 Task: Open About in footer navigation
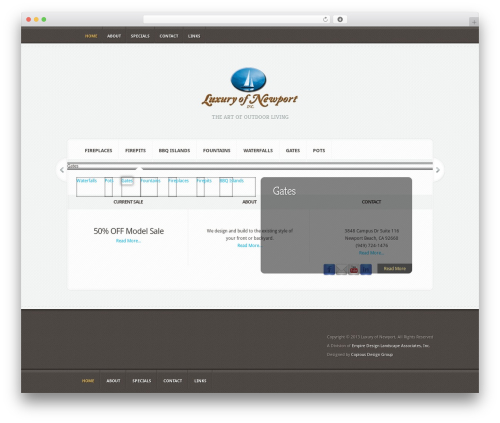coord(113,381)
